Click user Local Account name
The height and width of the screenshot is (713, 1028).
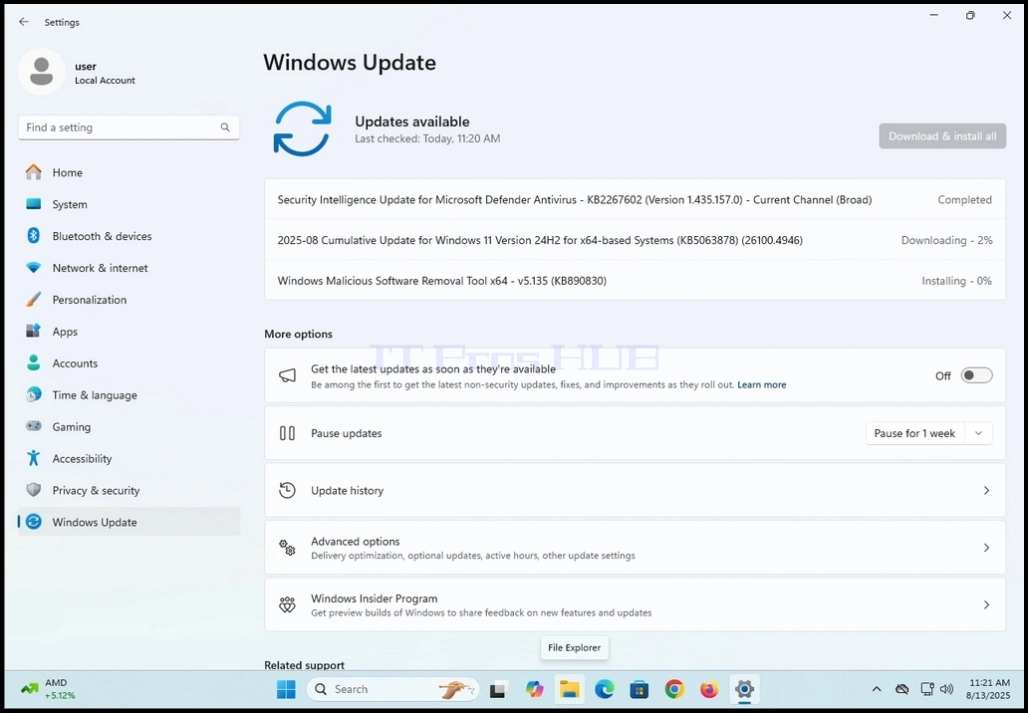pyautogui.click(x=105, y=73)
